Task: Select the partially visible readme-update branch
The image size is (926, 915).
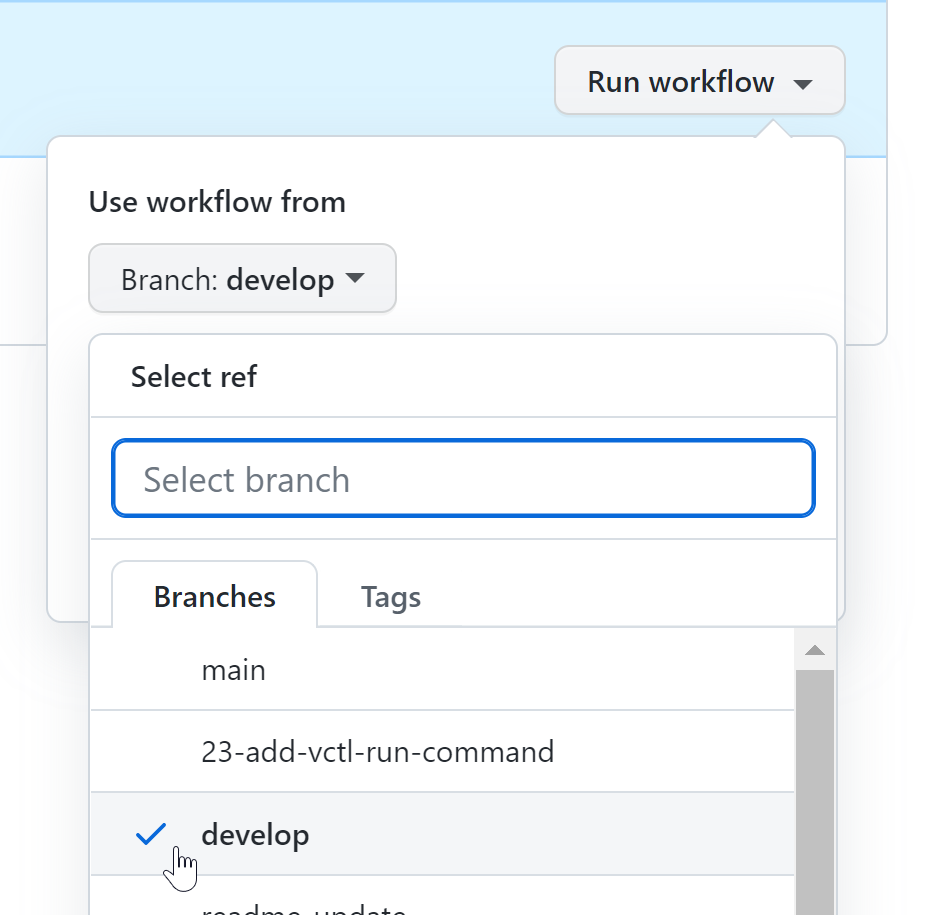Action: tap(442, 898)
